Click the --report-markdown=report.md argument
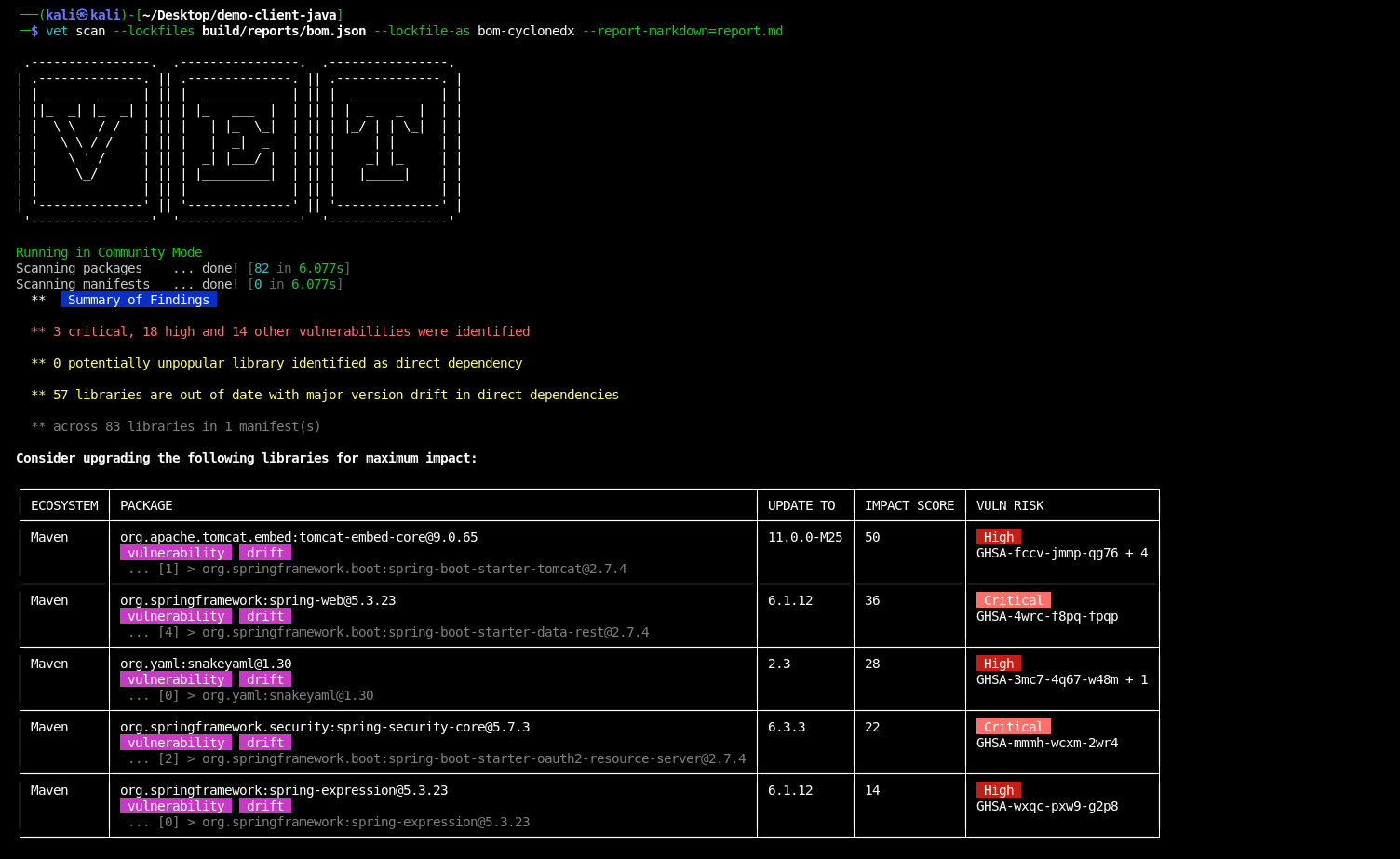This screenshot has height=859, width=1400. [x=681, y=31]
